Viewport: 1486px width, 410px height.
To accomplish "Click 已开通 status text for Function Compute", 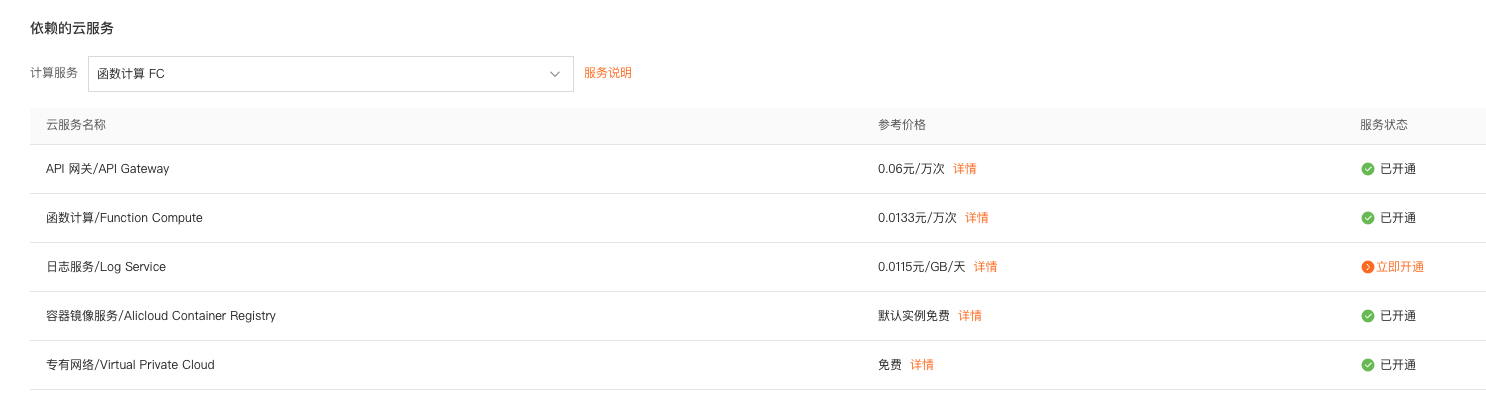I will point(1398,218).
